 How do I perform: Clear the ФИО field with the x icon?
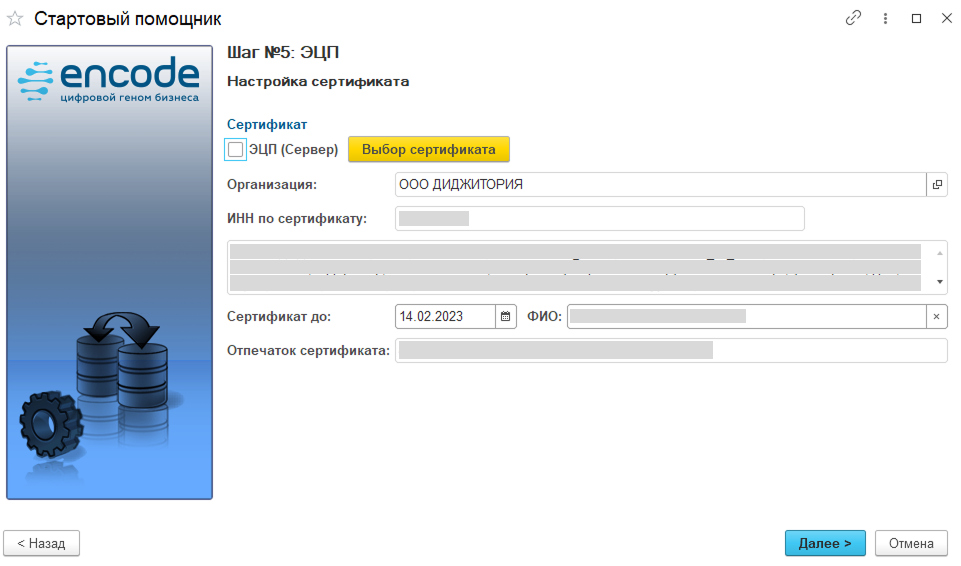(937, 317)
